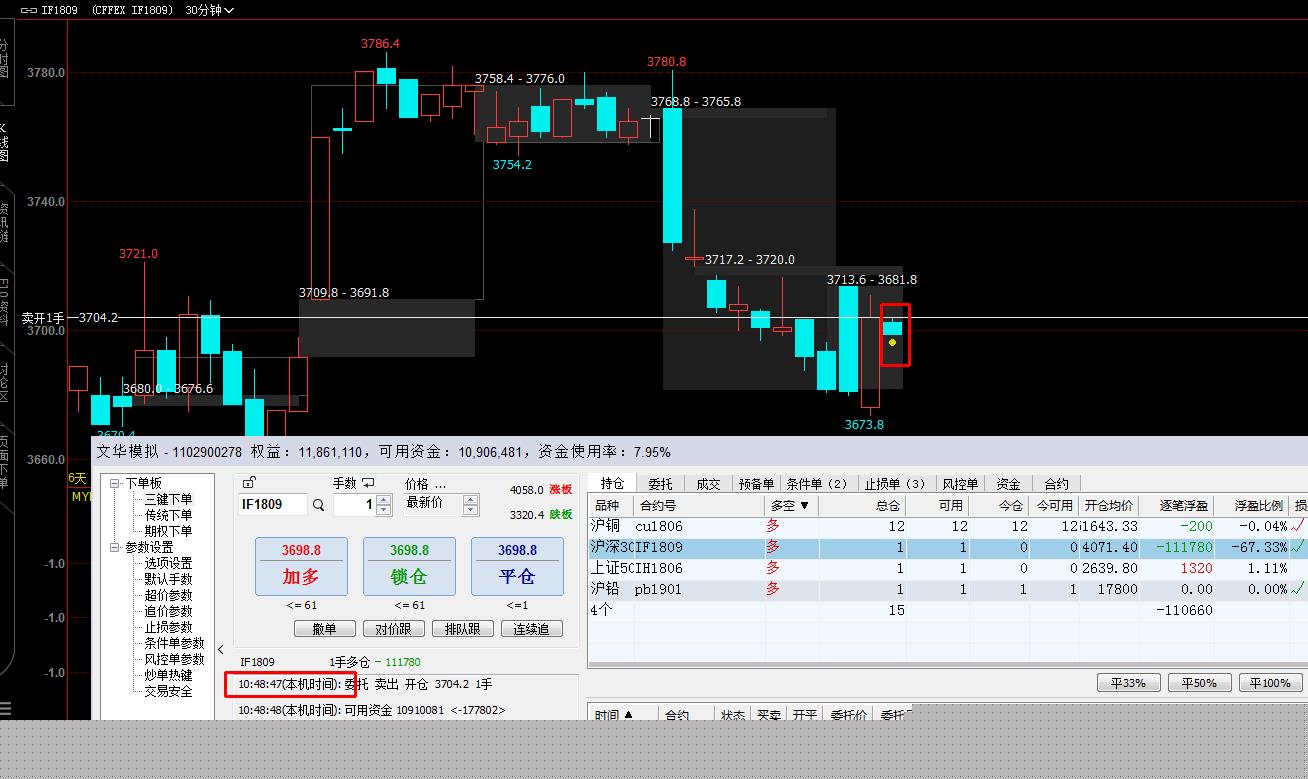Click the 排队跟 button
The width and height of the screenshot is (1308, 779).
point(463,629)
